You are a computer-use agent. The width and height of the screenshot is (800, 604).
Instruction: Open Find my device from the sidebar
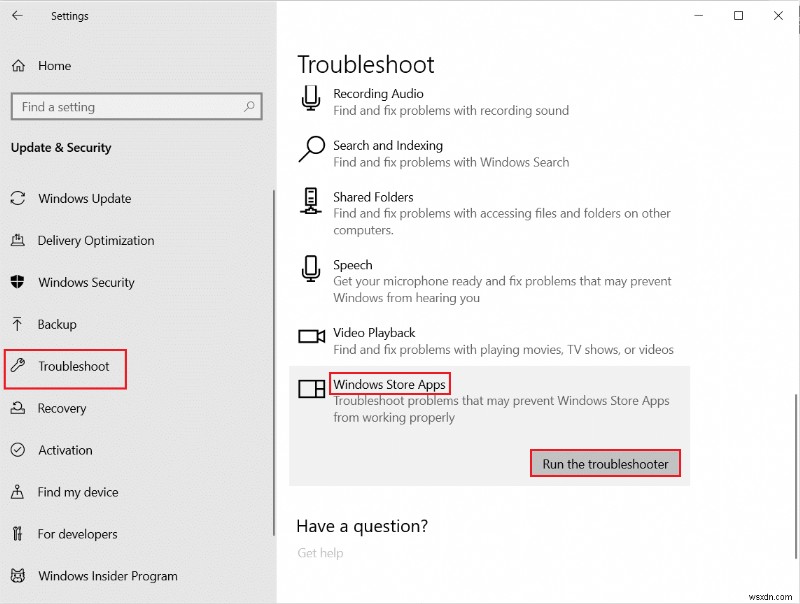(x=17, y=492)
